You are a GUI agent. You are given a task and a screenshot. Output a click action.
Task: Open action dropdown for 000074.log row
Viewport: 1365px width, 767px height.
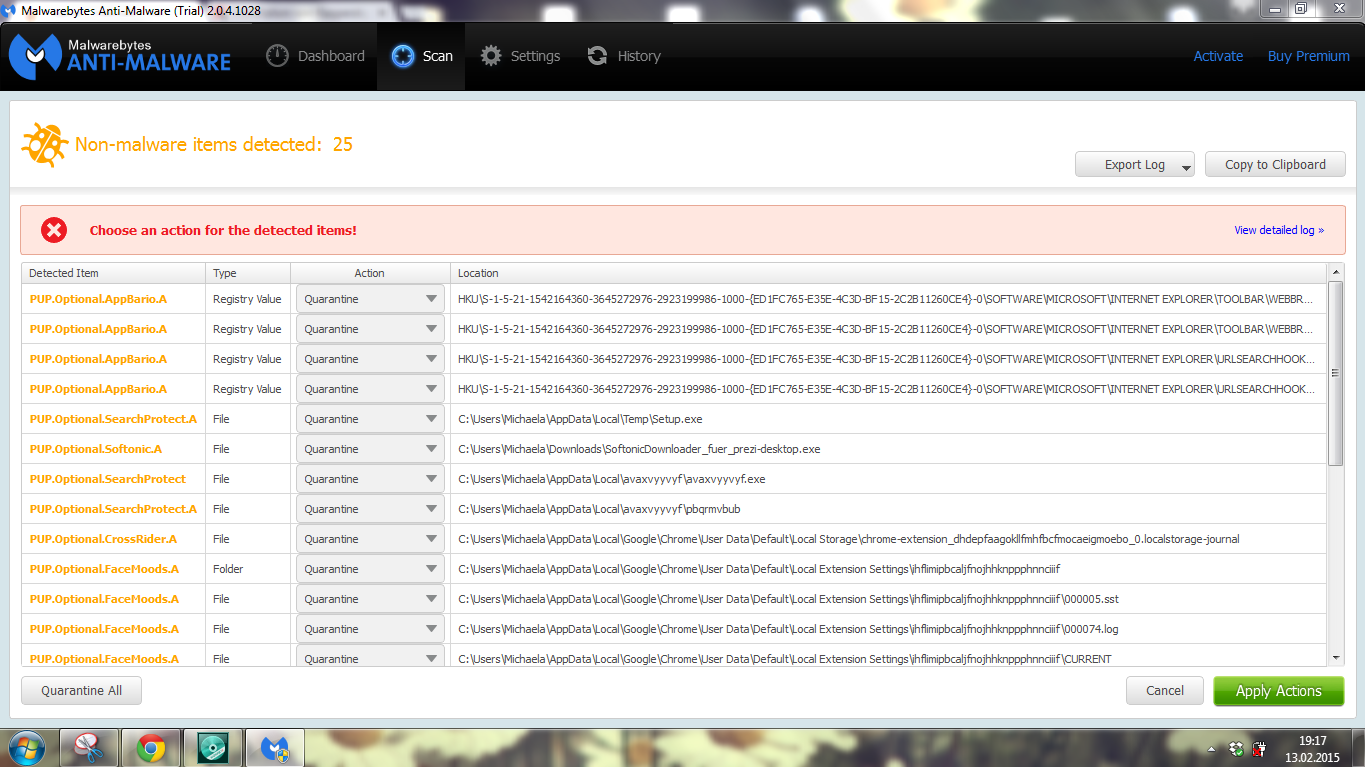370,629
